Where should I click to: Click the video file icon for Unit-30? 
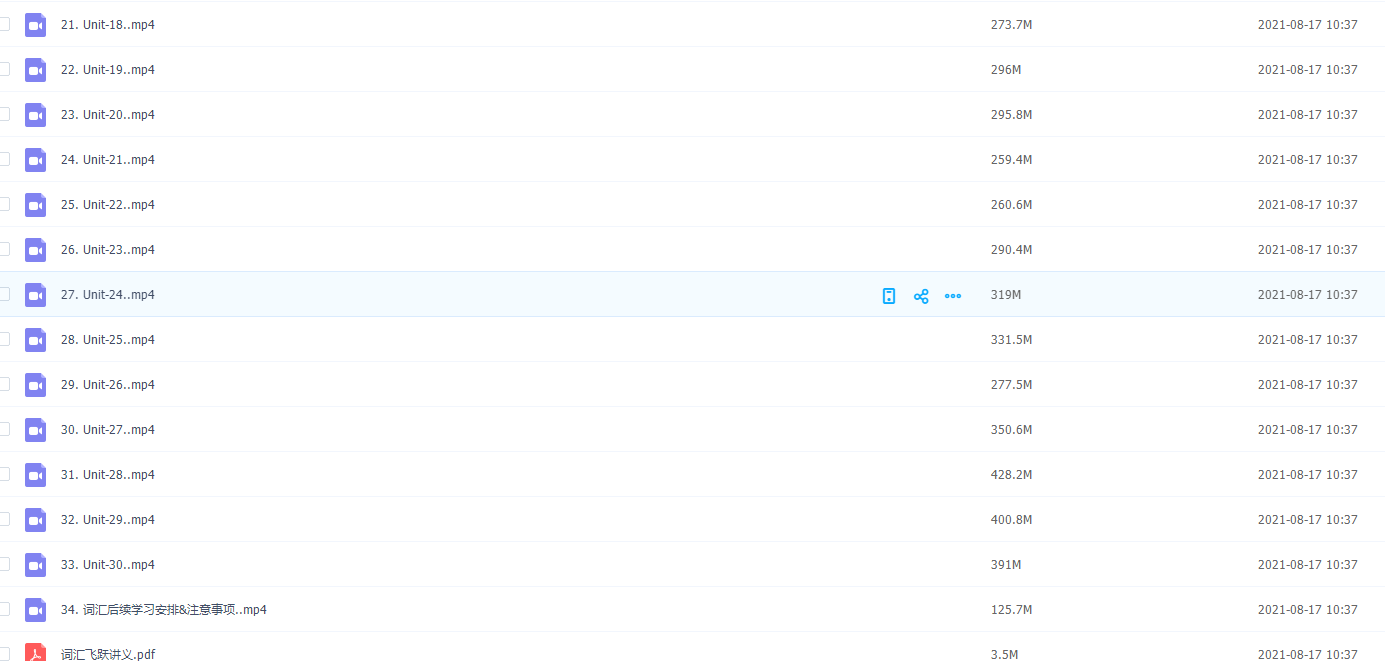(36, 565)
